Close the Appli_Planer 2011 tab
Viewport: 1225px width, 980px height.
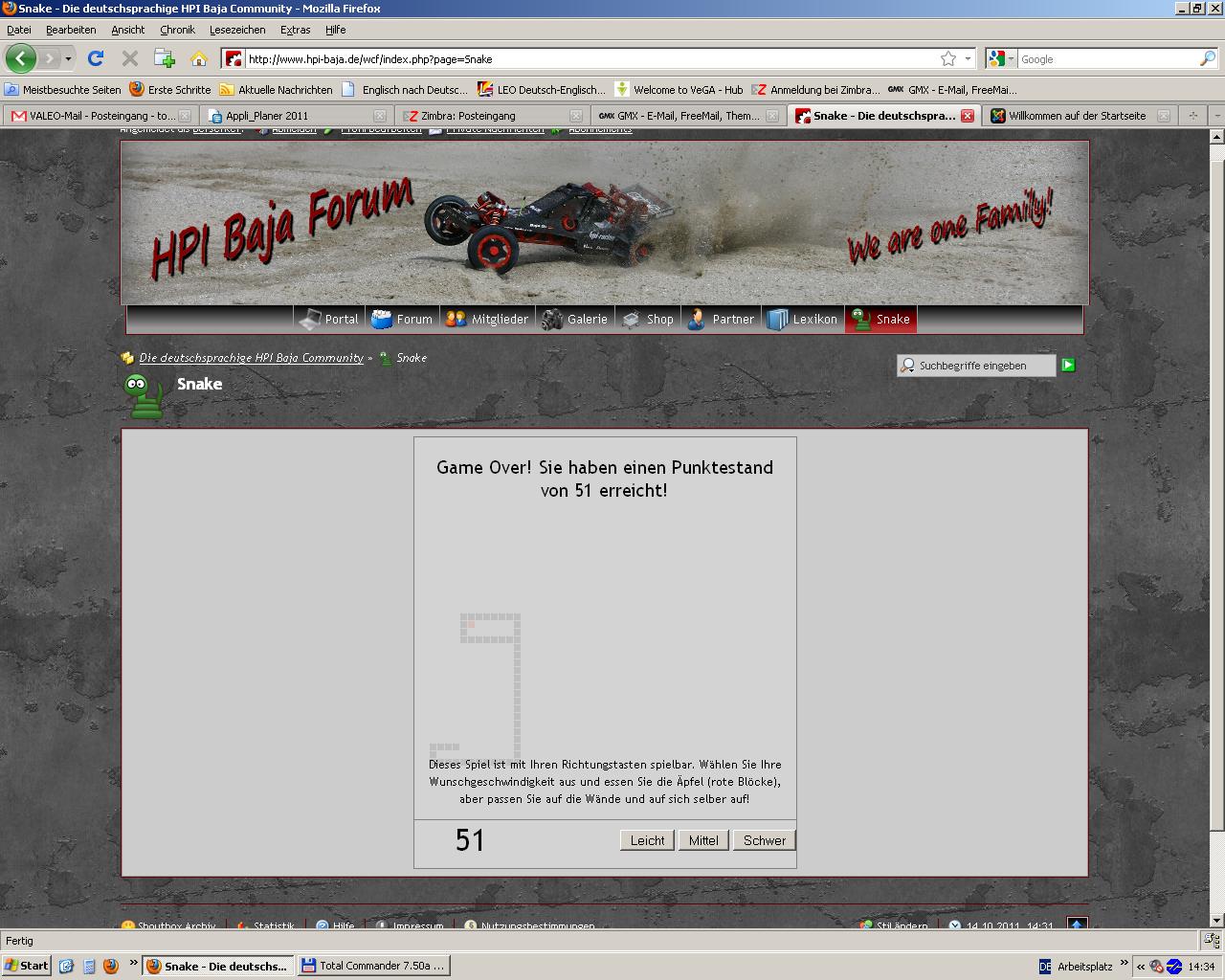(380, 116)
